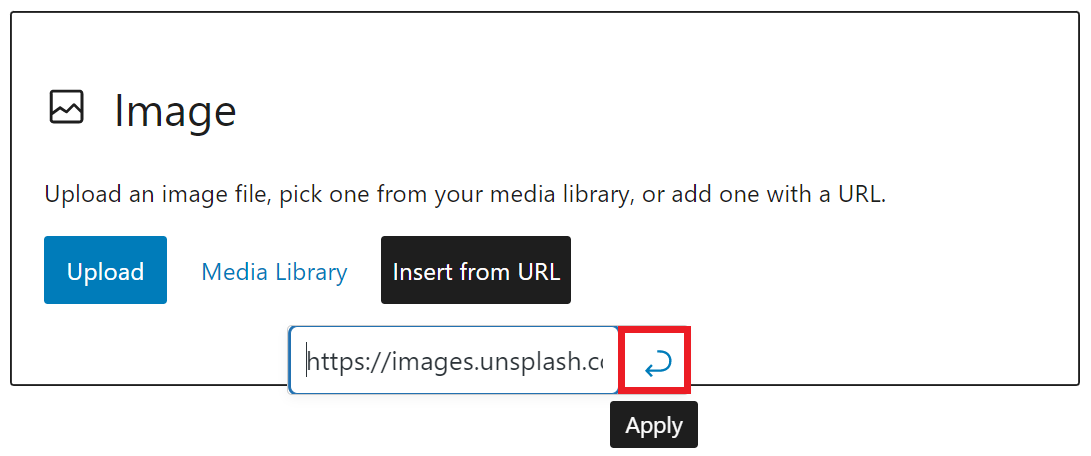Click the Apply tooltip label
This screenshot has width=1091, height=456.
[x=654, y=425]
